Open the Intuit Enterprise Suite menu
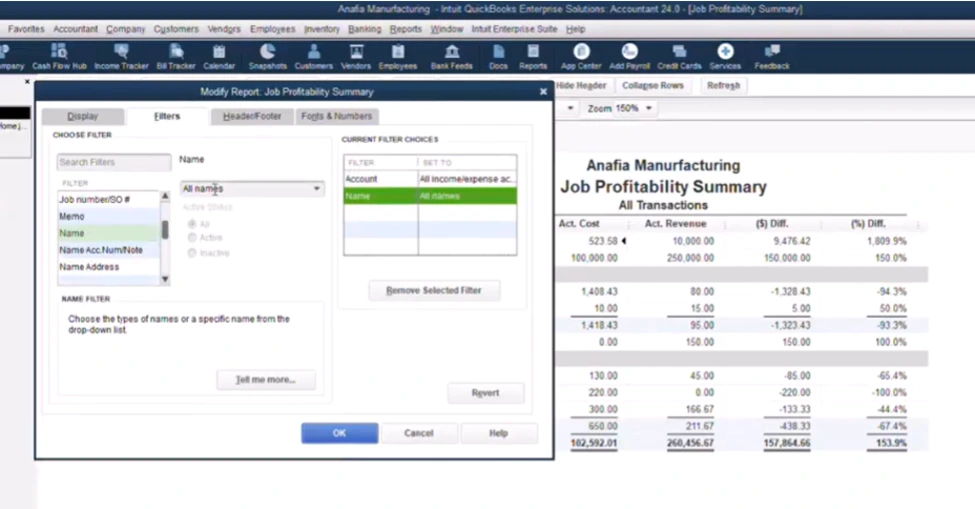This screenshot has width=975, height=509. (x=514, y=29)
